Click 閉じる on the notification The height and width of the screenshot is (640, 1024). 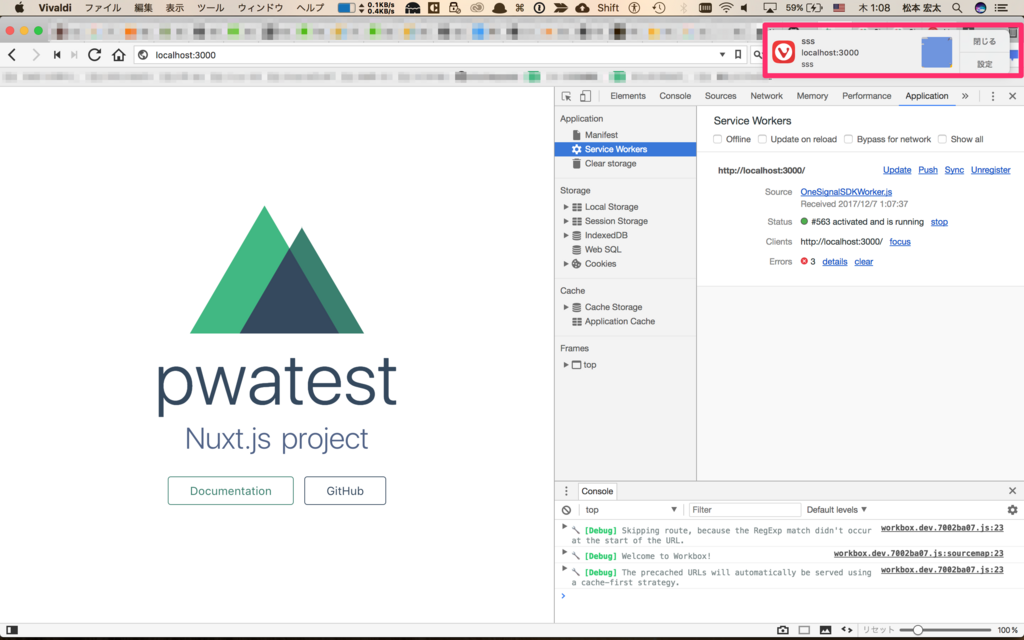tap(984, 41)
